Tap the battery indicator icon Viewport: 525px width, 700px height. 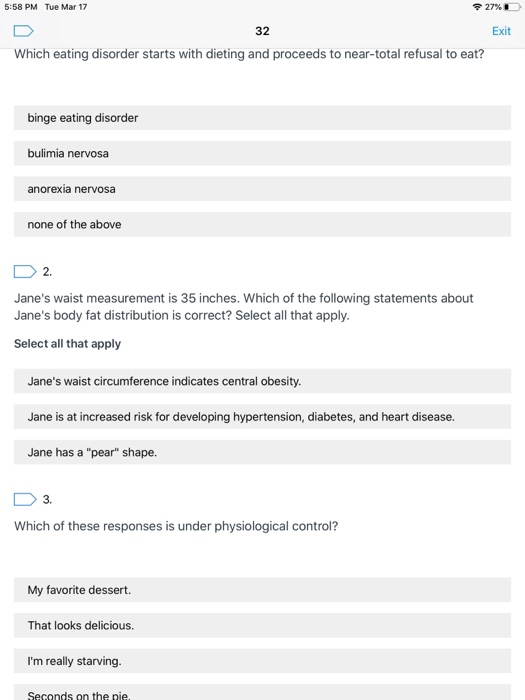tap(512, 7)
